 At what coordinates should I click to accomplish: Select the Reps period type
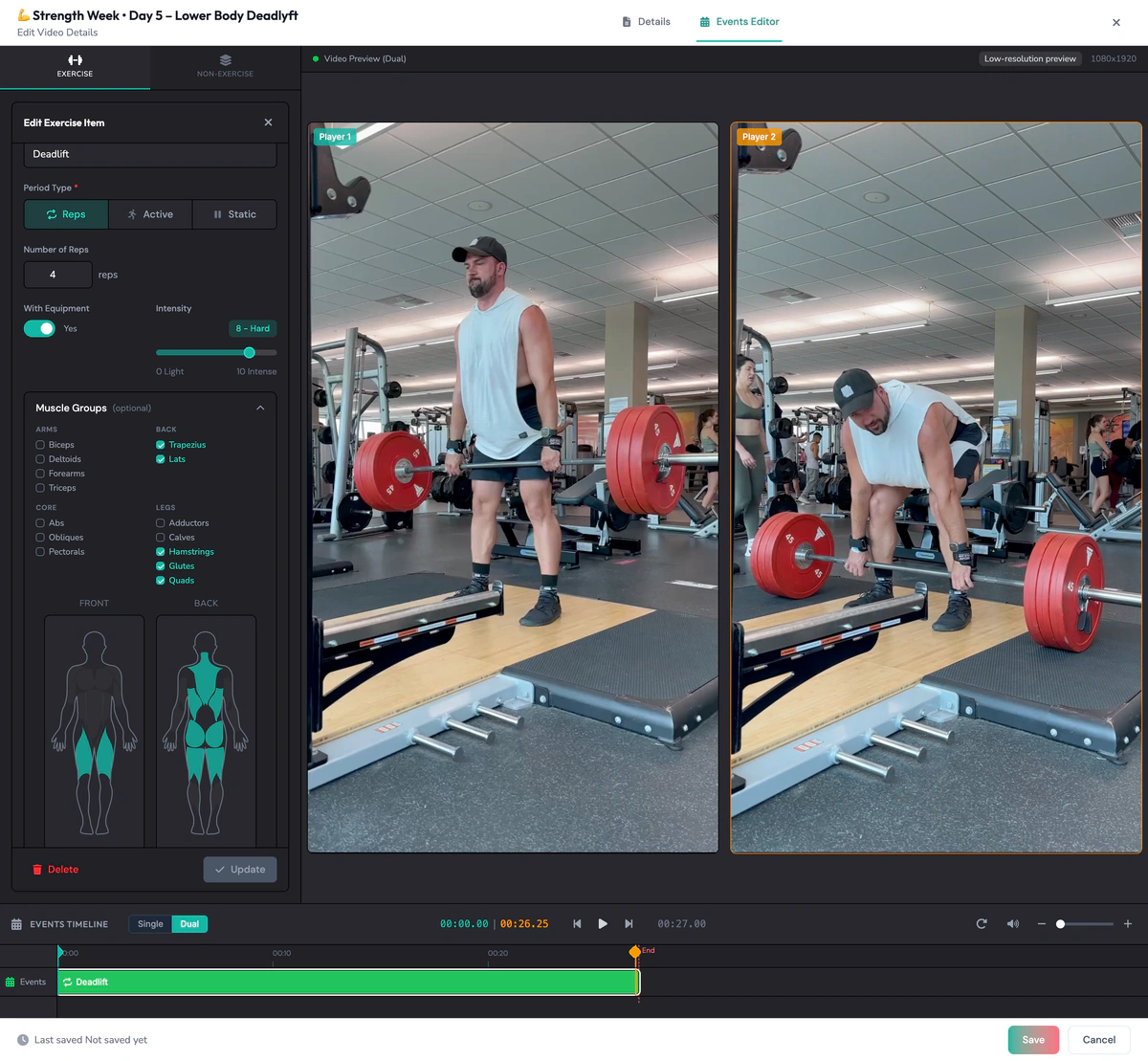tap(66, 214)
